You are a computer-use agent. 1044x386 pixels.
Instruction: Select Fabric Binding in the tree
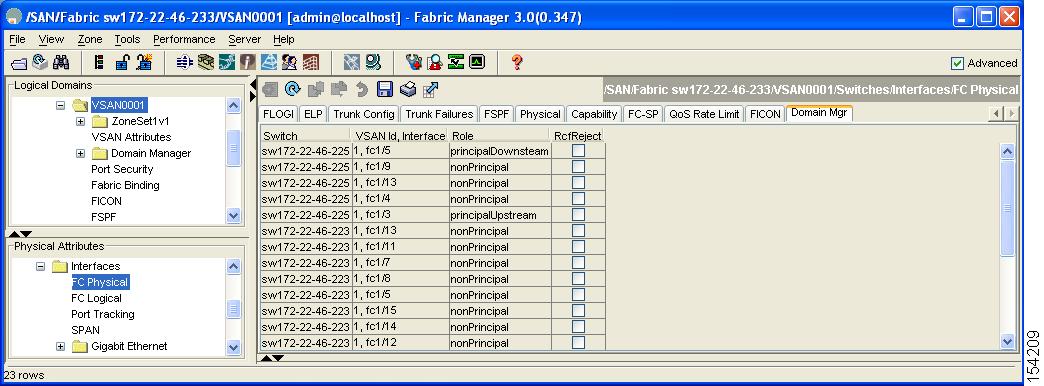point(125,185)
